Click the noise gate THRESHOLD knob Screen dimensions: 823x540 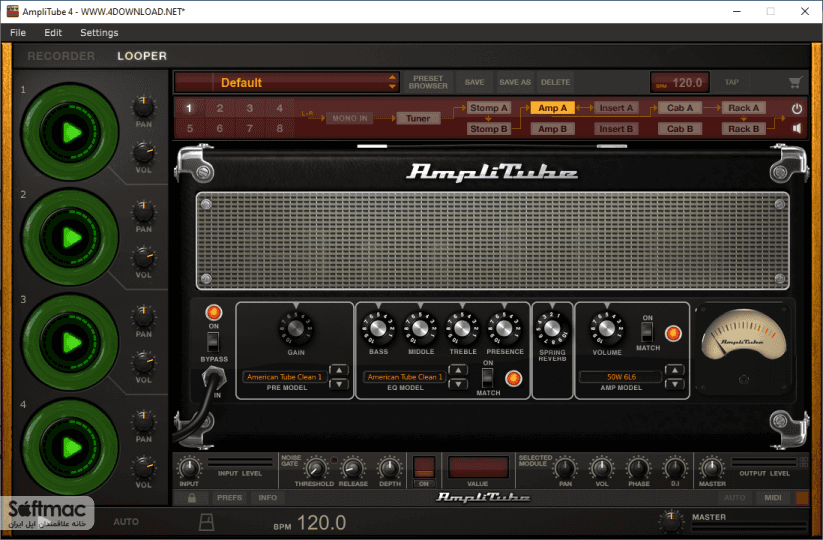[x=315, y=469]
